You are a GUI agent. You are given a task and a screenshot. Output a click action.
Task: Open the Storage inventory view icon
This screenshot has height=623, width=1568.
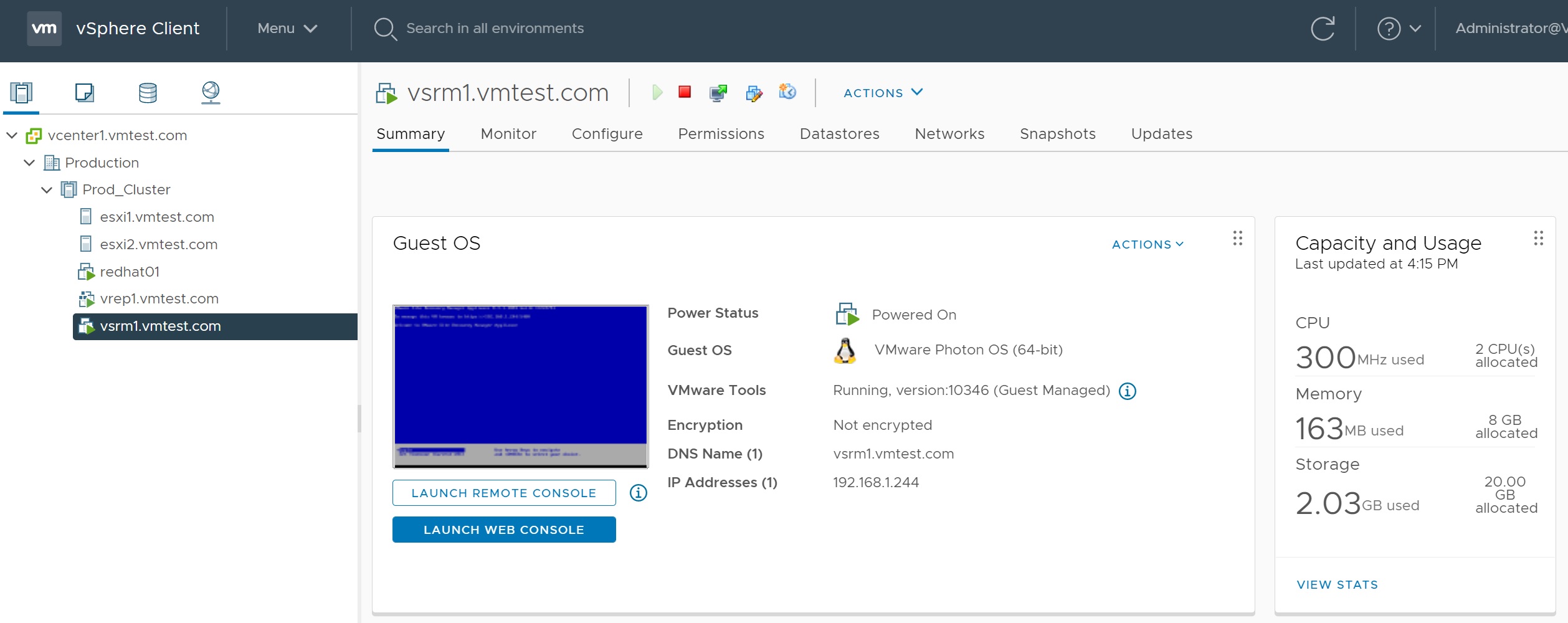[148, 93]
